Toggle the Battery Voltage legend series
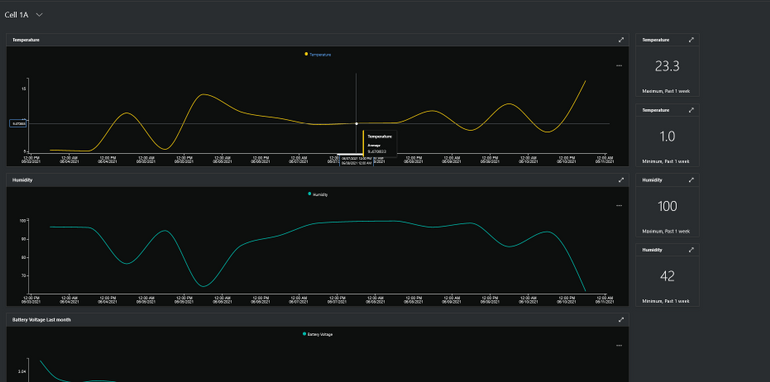 tap(318, 334)
